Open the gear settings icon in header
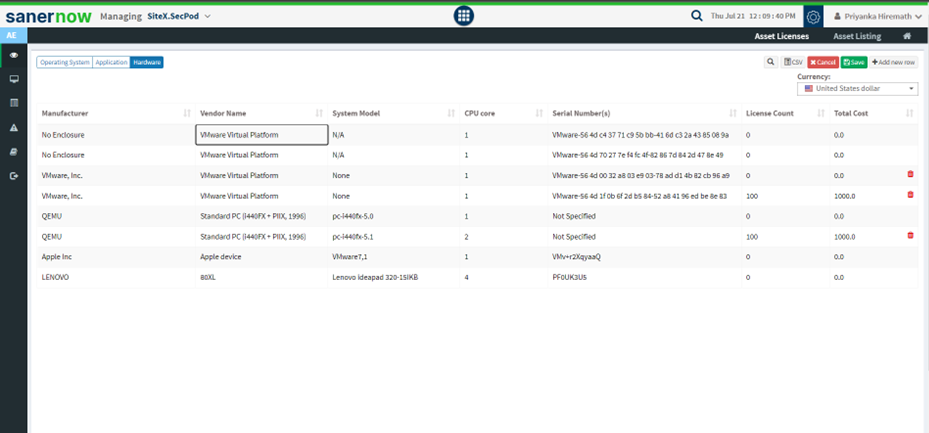This screenshot has height=433, width=929. pyautogui.click(x=813, y=17)
